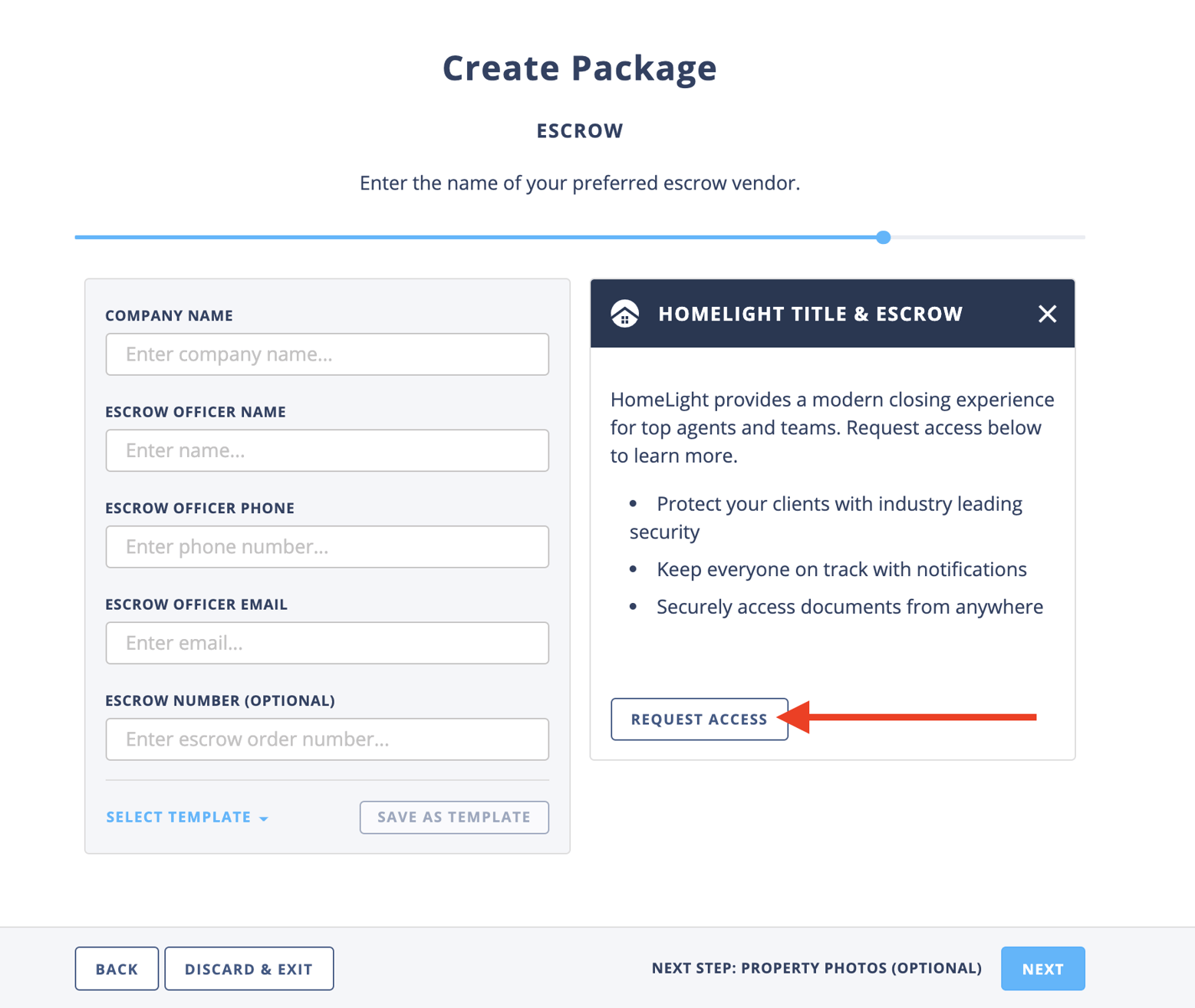Click the Create Package page title
The width and height of the screenshot is (1195, 1008).
pyautogui.click(x=579, y=68)
